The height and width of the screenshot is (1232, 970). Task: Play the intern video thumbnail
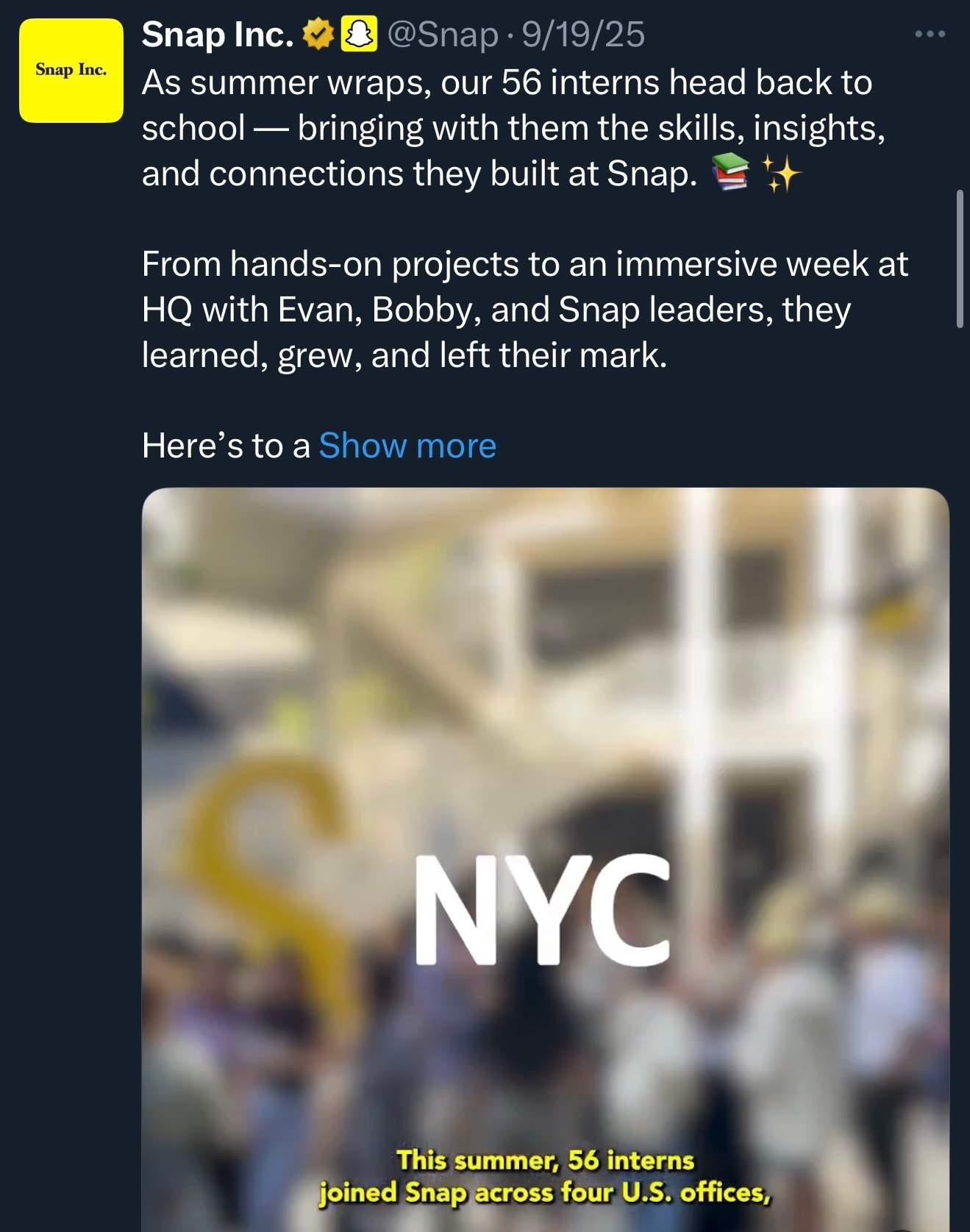click(545, 736)
